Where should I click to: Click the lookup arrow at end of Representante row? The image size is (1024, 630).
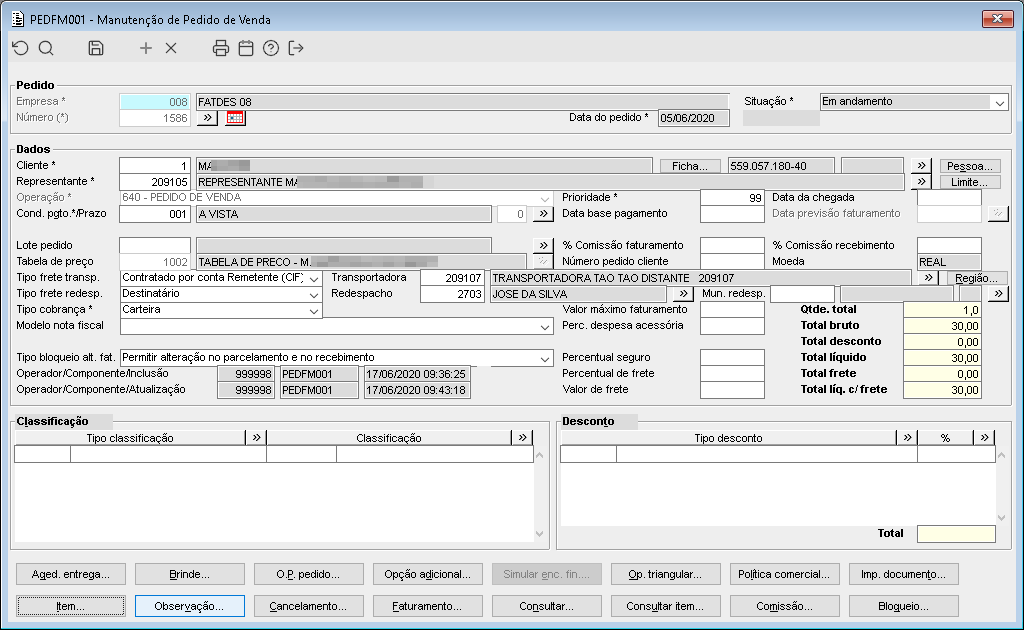[921, 181]
